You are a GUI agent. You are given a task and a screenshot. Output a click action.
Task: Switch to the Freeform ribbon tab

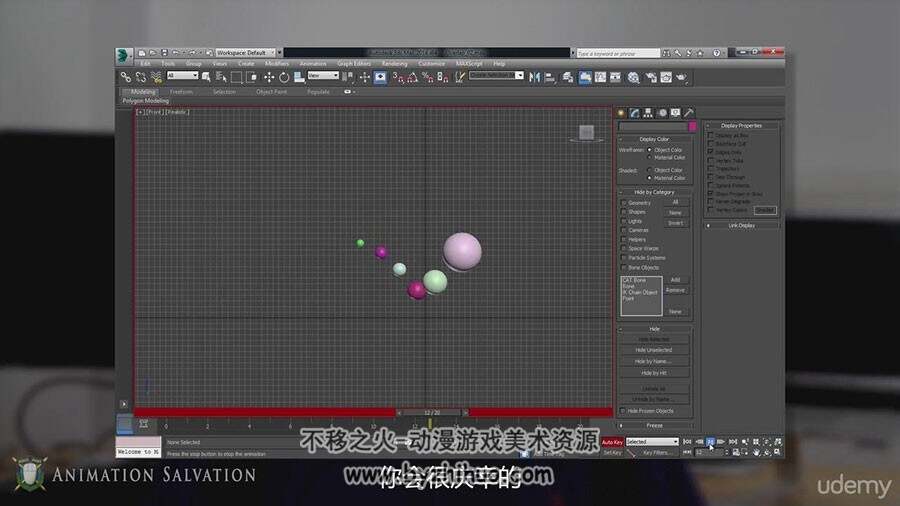[181, 92]
